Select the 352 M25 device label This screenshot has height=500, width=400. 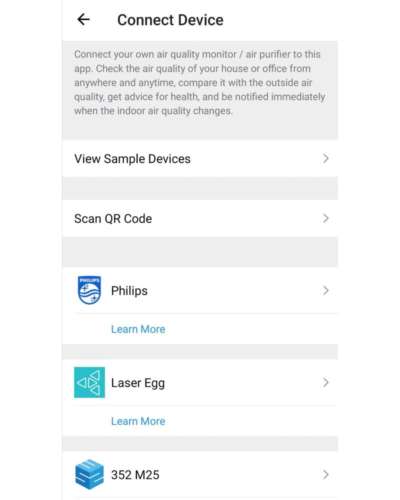tap(135, 475)
